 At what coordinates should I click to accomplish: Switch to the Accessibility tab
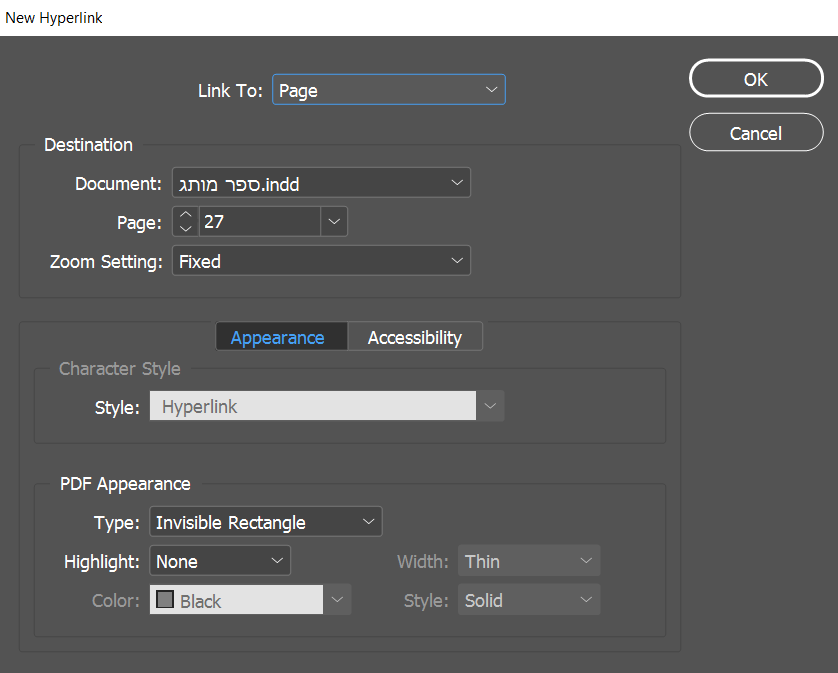(414, 337)
